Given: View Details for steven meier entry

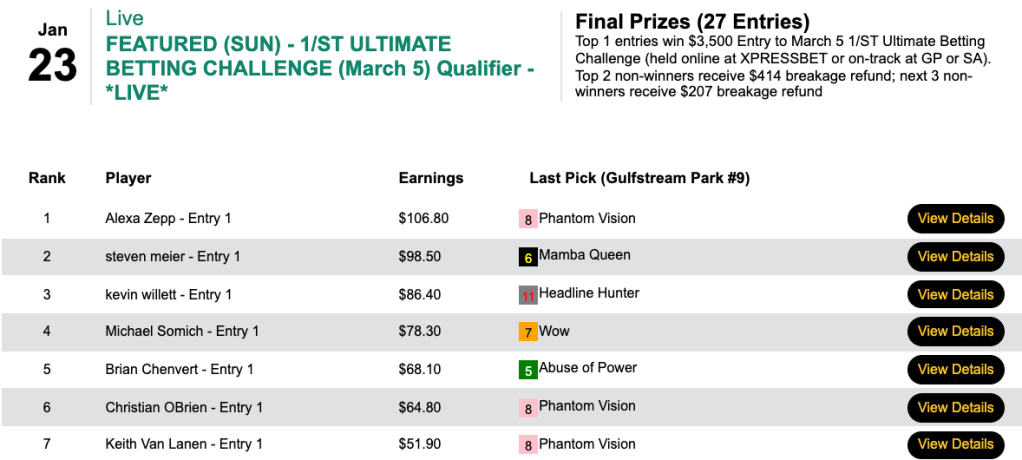Looking at the screenshot, I should (955, 257).
